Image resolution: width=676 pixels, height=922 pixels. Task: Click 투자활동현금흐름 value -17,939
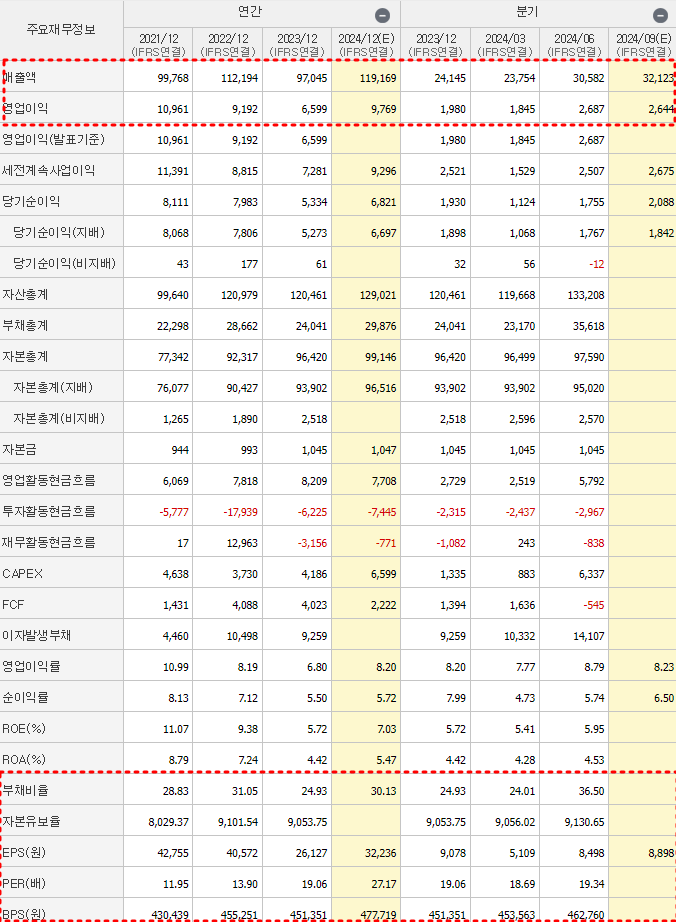(240, 512)
